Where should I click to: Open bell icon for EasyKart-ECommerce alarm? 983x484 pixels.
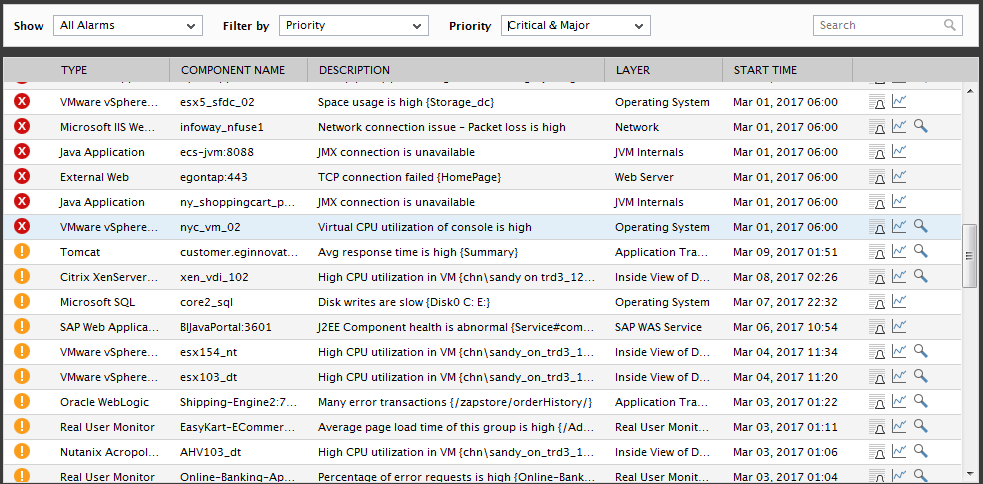coord(876,428)
